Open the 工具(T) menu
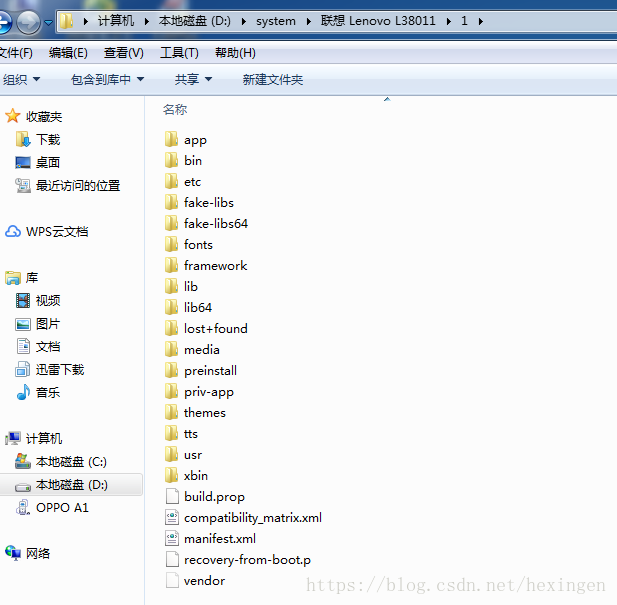The width and height of the screenshot is (617, 605). [x=179, y=53]
